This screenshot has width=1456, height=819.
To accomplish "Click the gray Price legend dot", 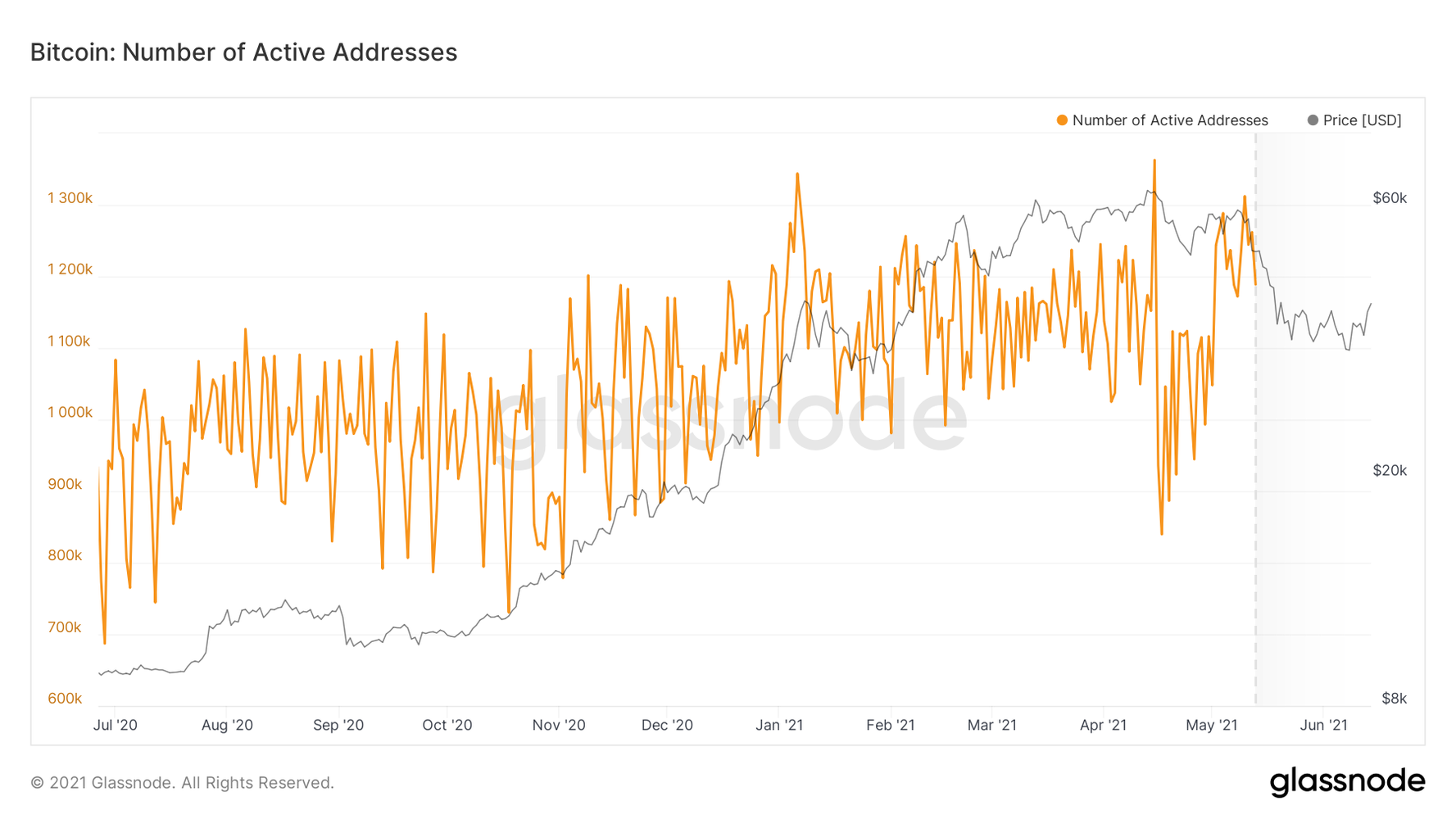I will (1313, 120).
